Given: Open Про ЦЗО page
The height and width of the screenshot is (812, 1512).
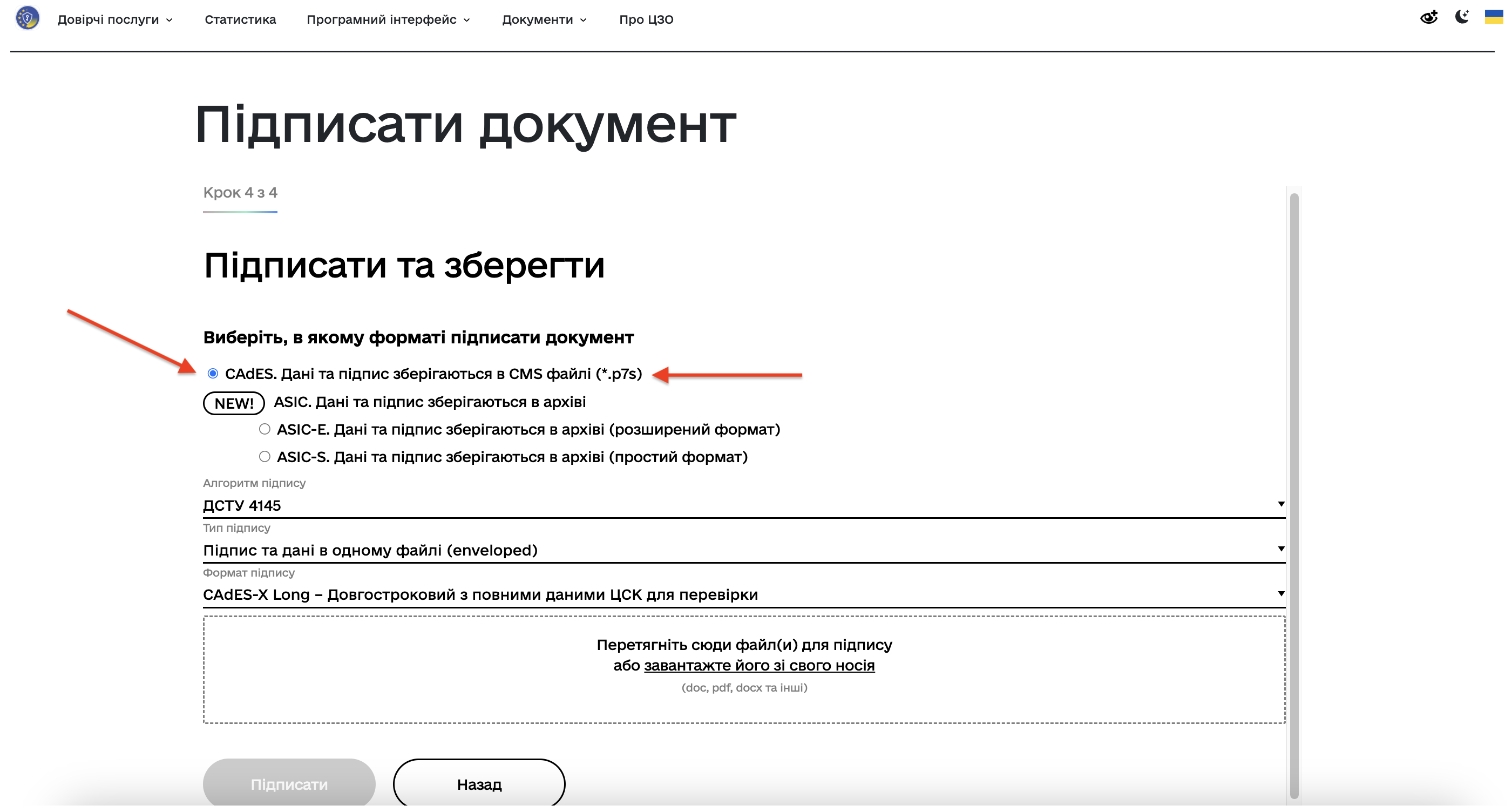Looking at the screenshot, I should [x=646, y=19].
